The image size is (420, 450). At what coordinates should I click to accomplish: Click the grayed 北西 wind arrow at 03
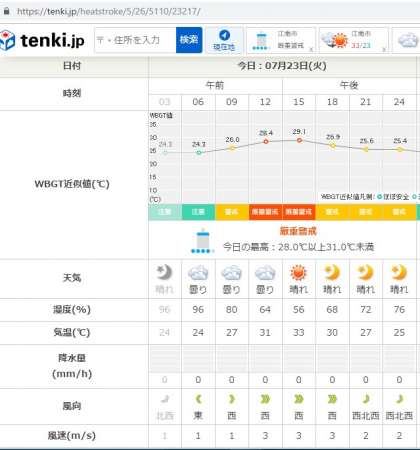point(165,399)
